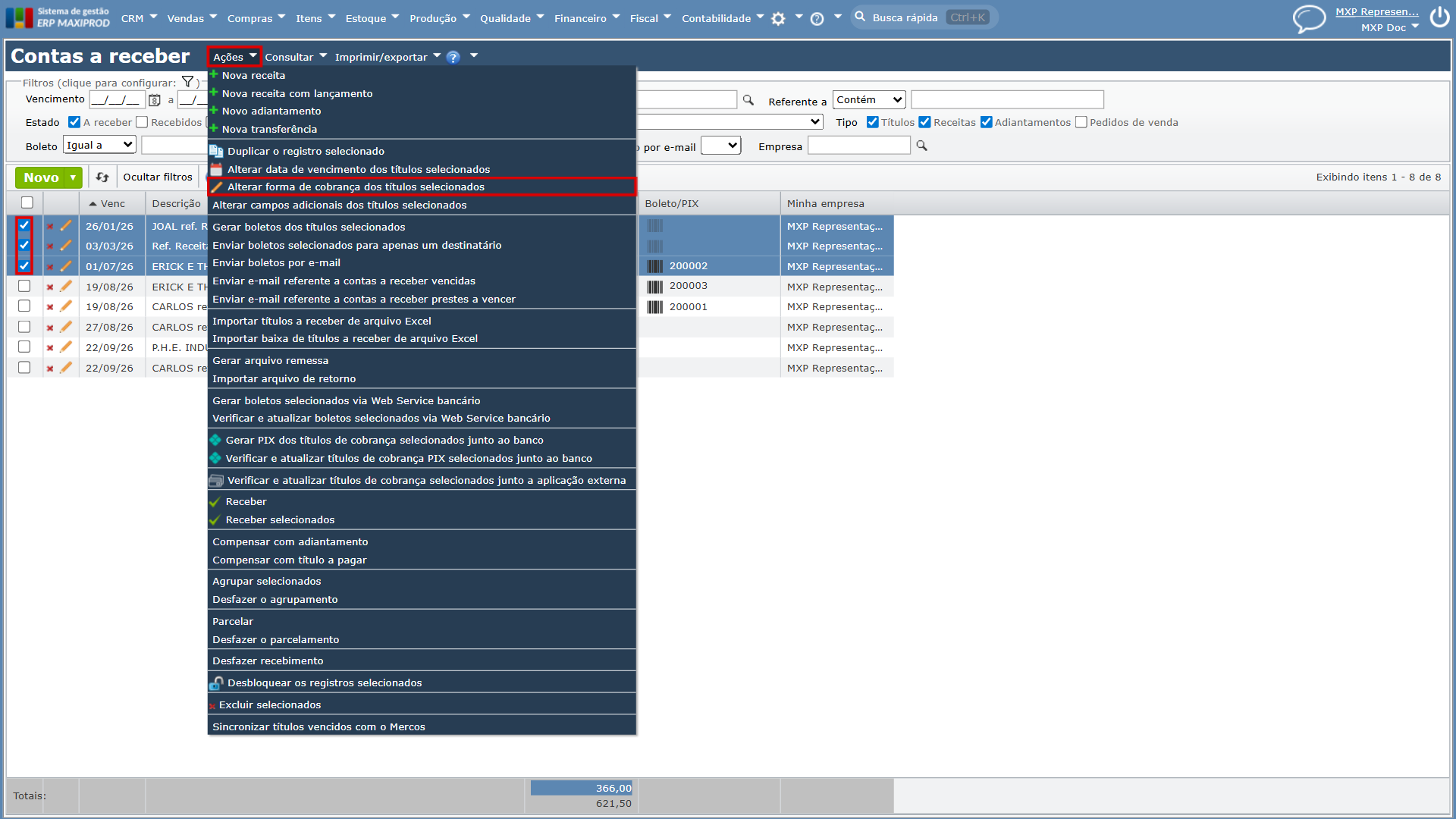
Task: Enable the Pedidos de venda checkbox
Action: click(1081, 122)
